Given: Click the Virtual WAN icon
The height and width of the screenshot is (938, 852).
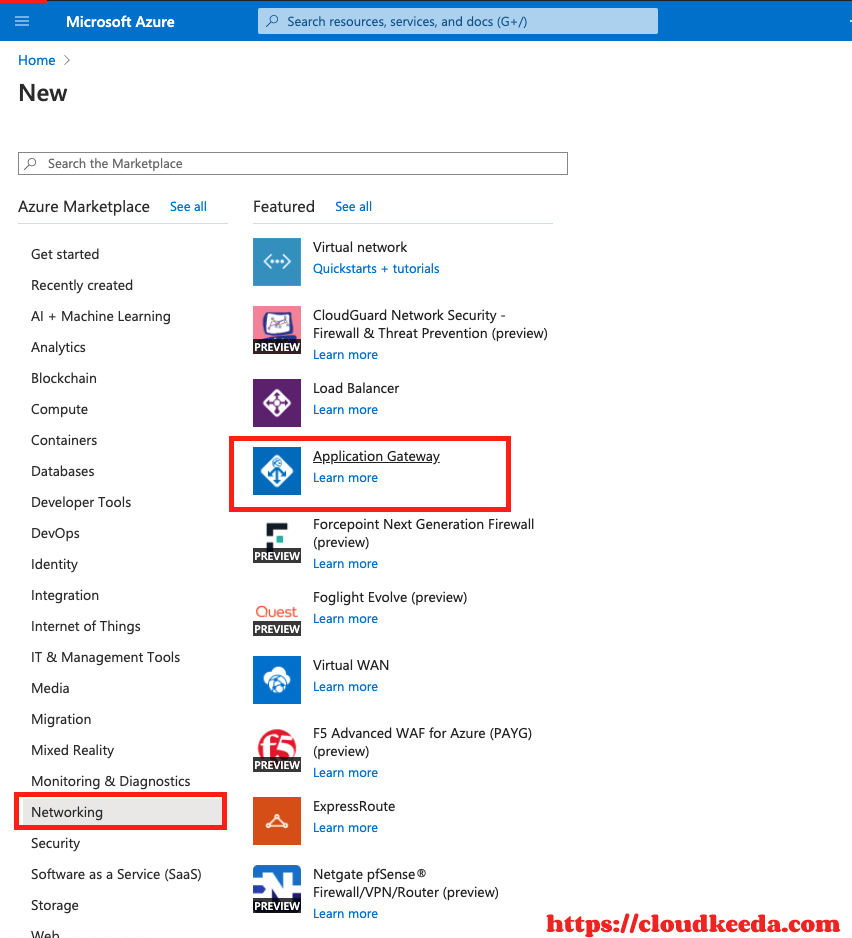Looking at the screenshot, I should pyautogui.click(x=276, y=680).
